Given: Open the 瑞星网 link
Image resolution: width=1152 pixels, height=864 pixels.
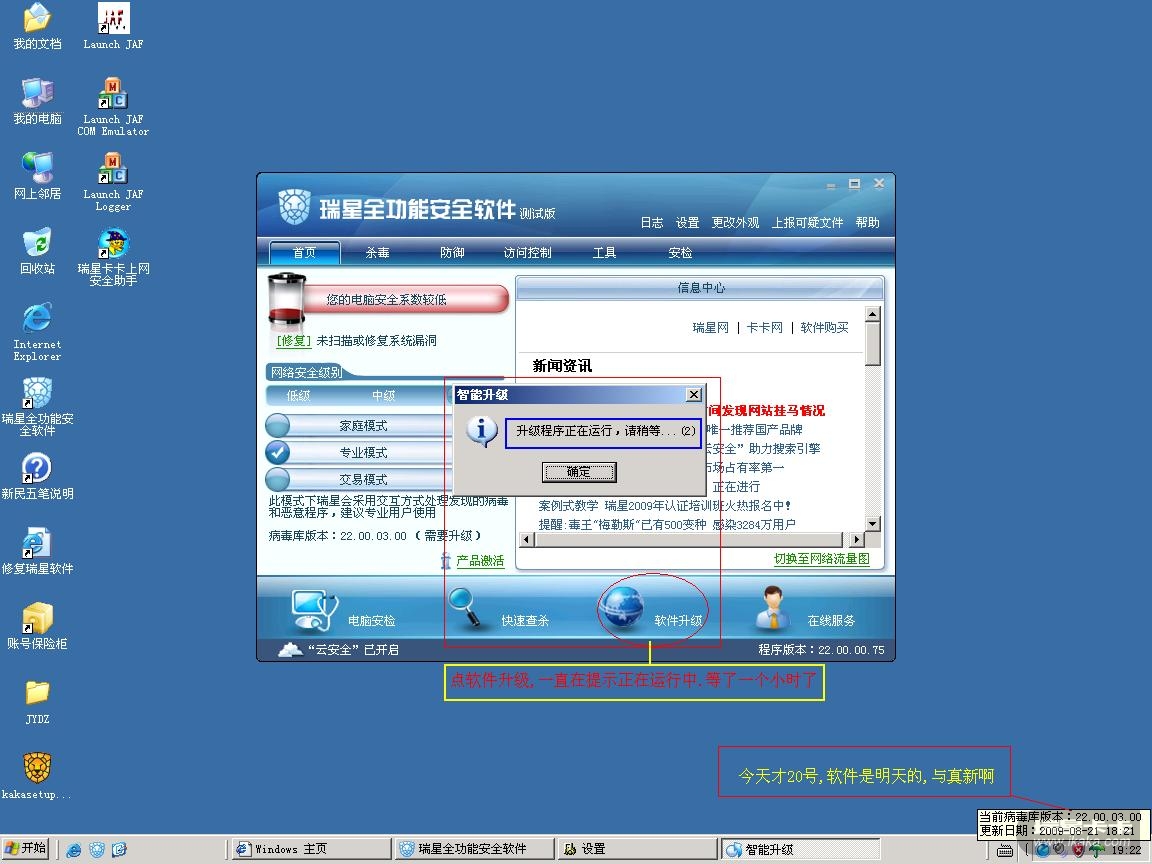Looking at the screenshot, I should [x=710, y=328].
